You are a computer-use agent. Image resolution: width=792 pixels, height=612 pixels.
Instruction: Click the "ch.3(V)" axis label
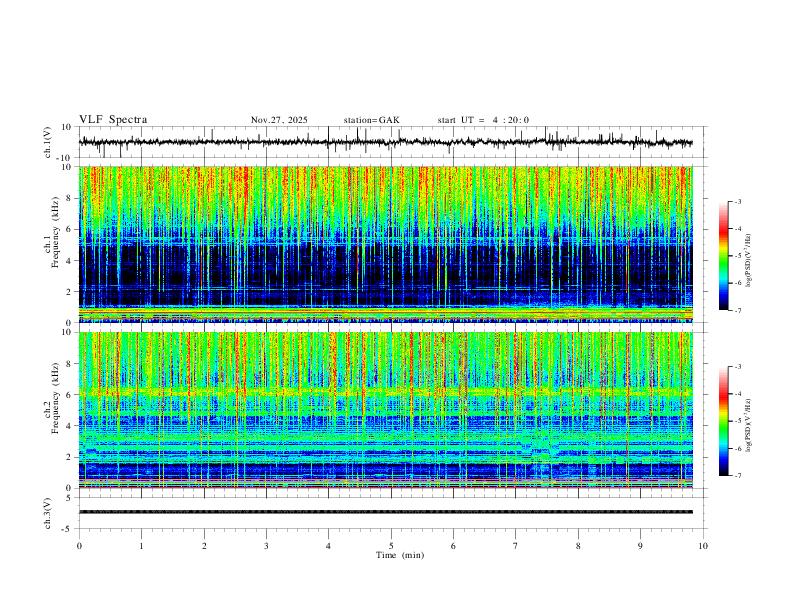click(x=48, y=513)
